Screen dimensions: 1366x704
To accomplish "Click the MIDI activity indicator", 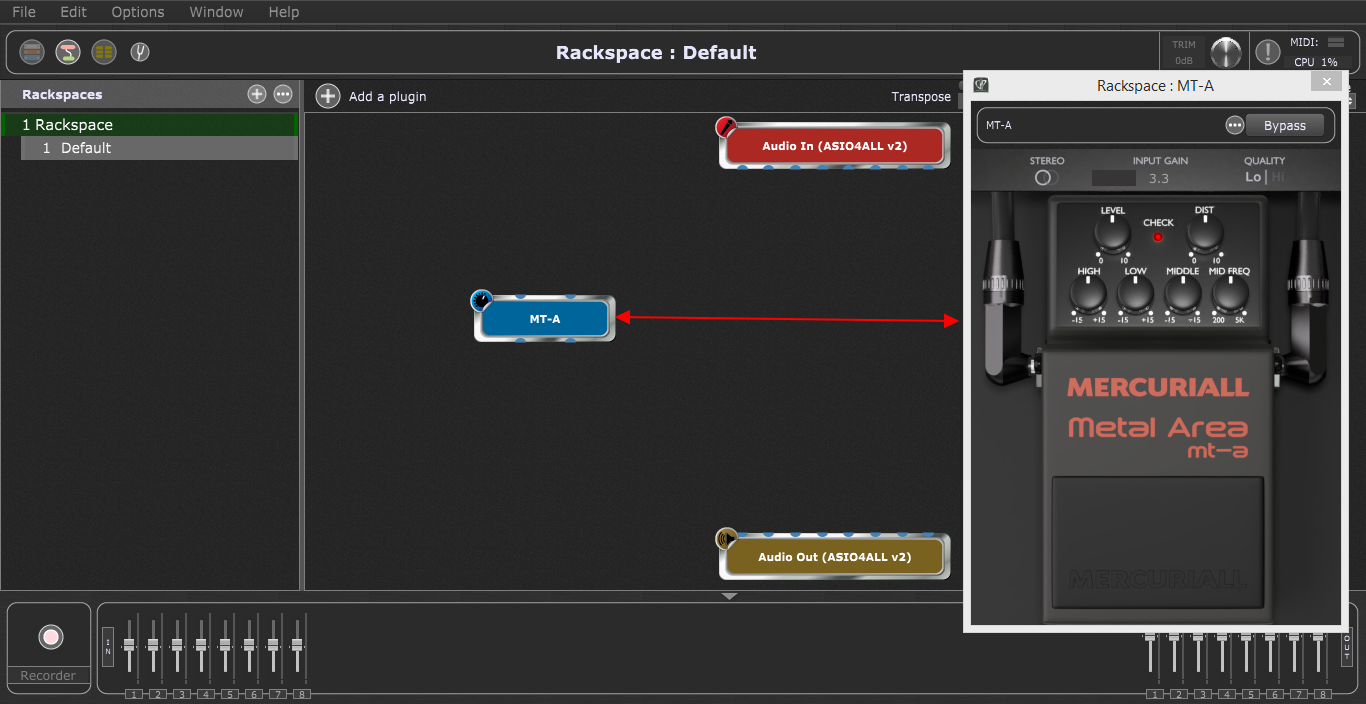I will pos(1336,42).
